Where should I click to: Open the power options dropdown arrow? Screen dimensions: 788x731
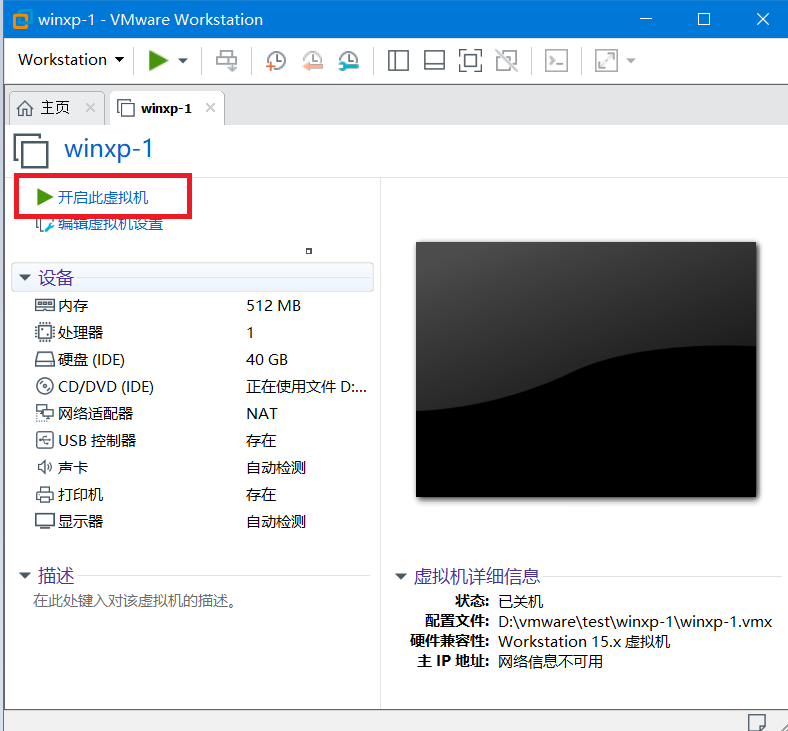[x=183, y=61]
